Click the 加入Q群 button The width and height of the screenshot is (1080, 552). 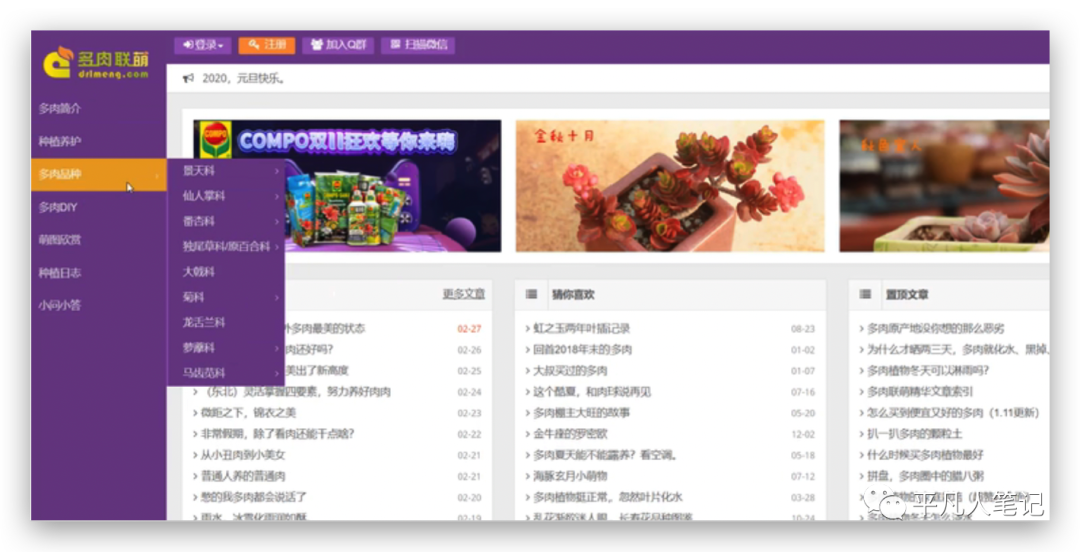point(338,45)
